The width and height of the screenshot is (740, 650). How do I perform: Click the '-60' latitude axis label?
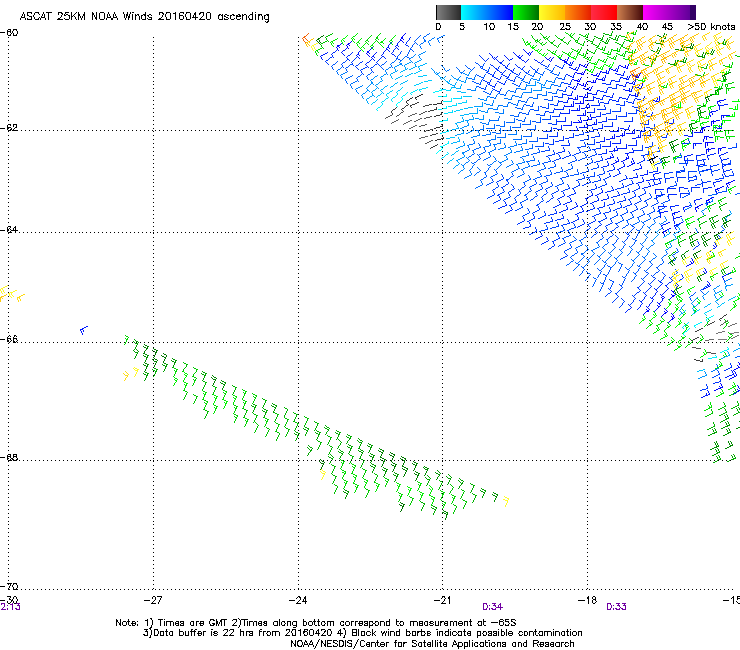coord(9,33)
